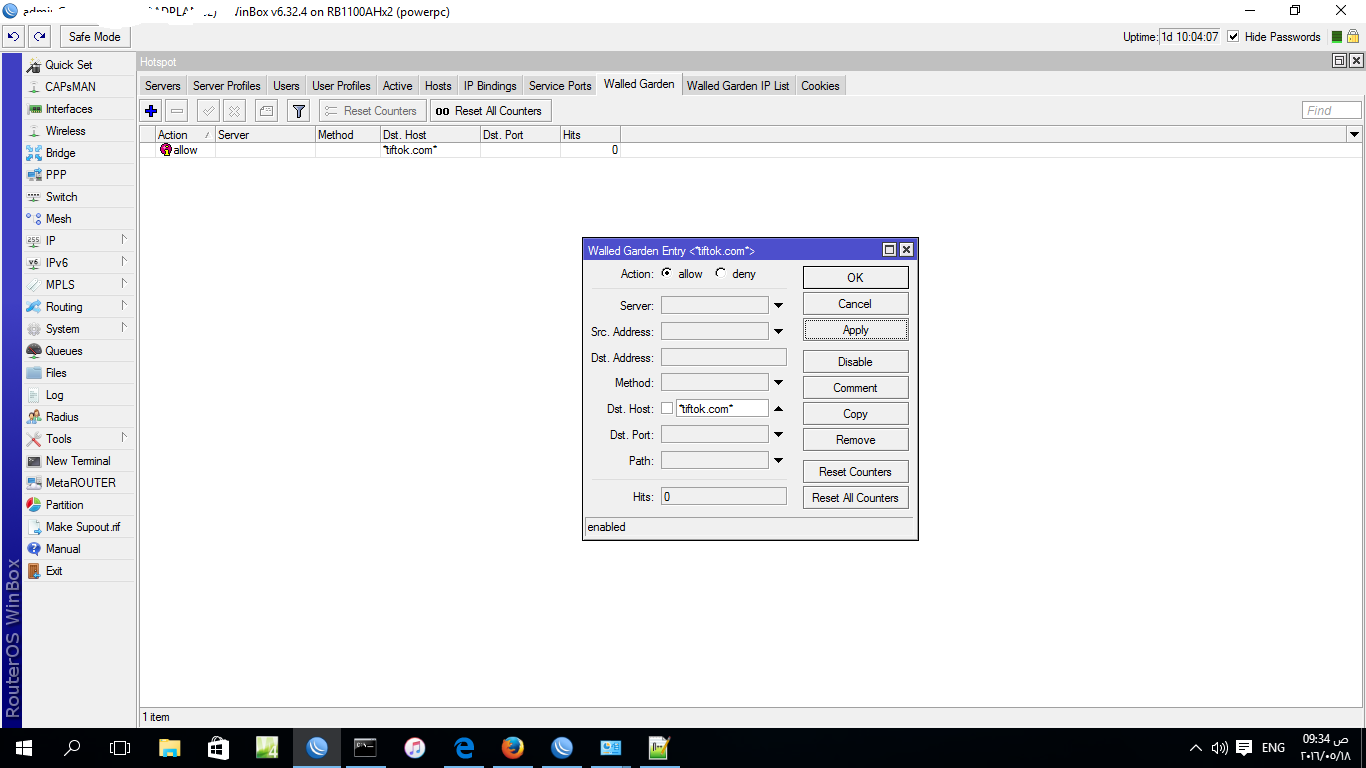The height and width of the screenshot is (768, 1366).
Task: Expand the Routing submenu
Action: [124, 306]
